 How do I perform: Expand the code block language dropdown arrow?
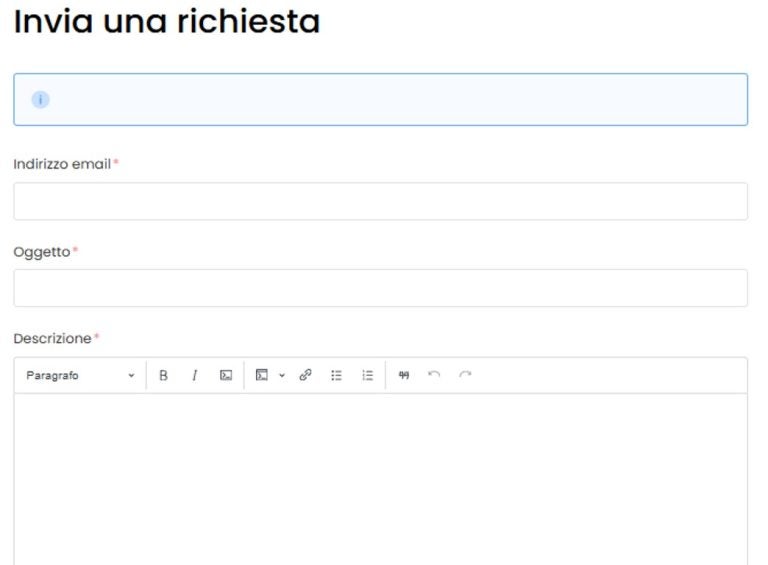tap(281, 375)
